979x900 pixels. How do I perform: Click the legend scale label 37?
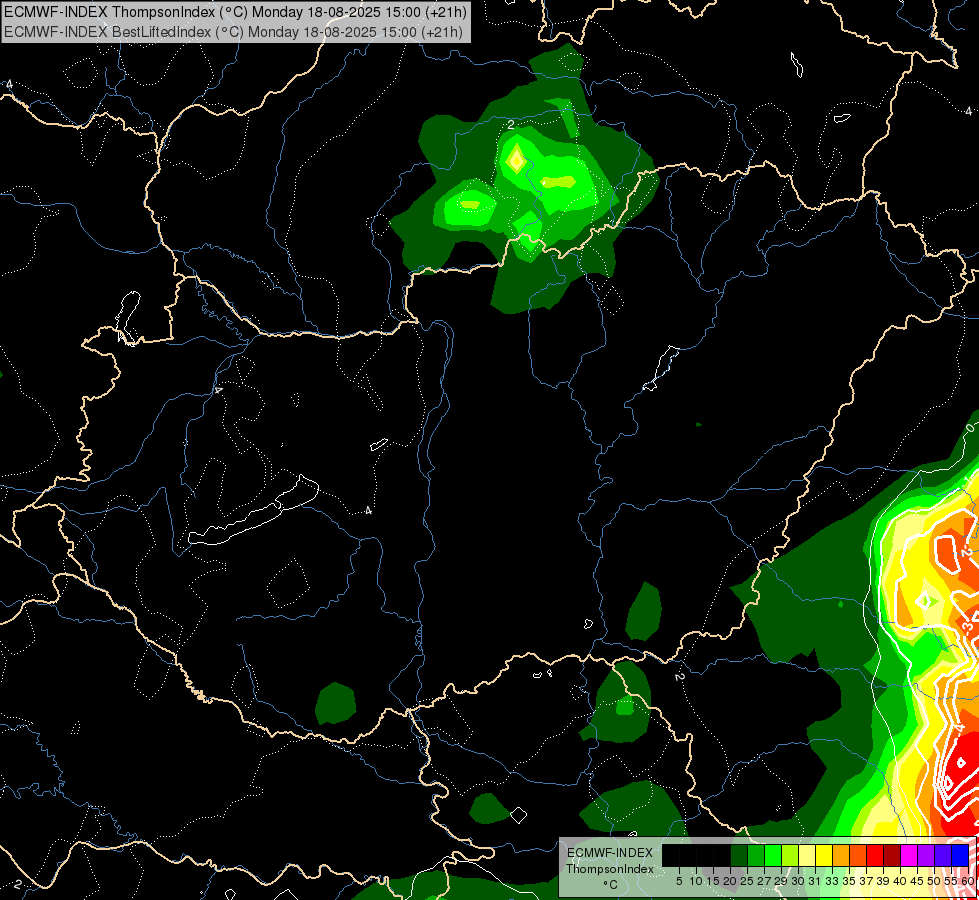867,881
